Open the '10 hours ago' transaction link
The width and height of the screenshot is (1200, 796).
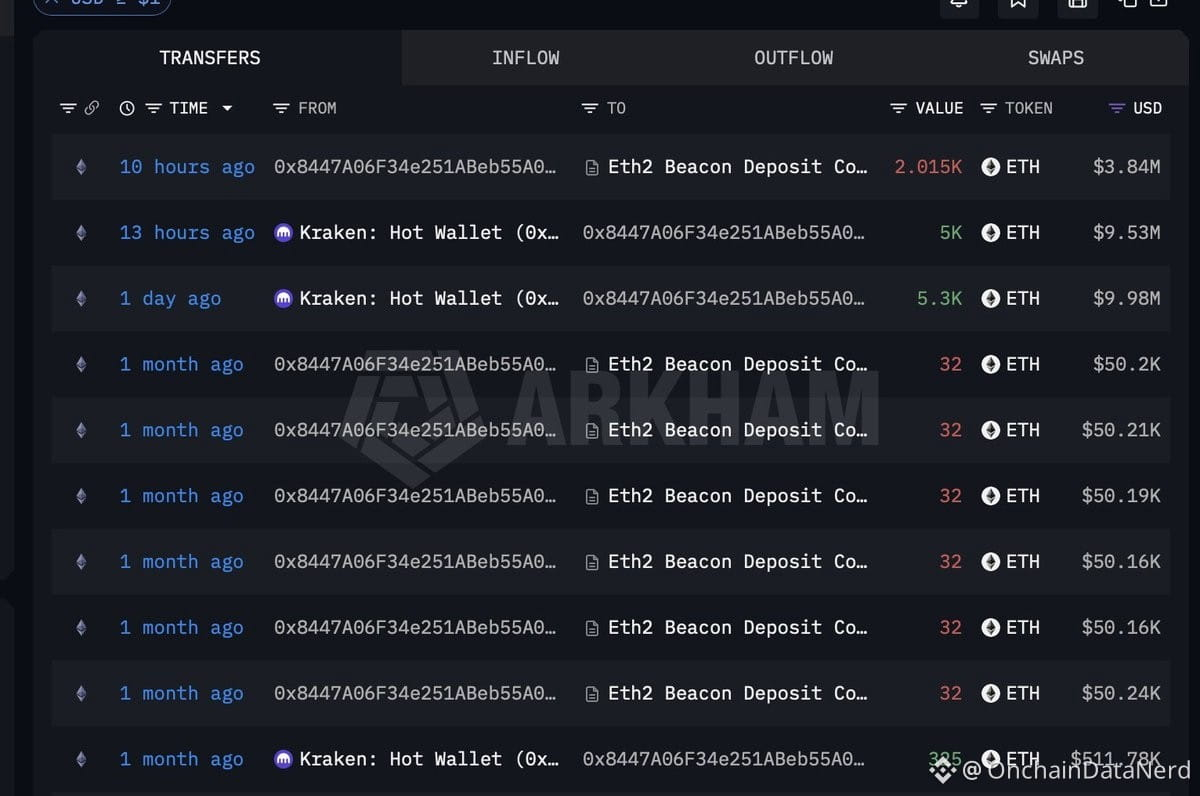click(187, 167)
